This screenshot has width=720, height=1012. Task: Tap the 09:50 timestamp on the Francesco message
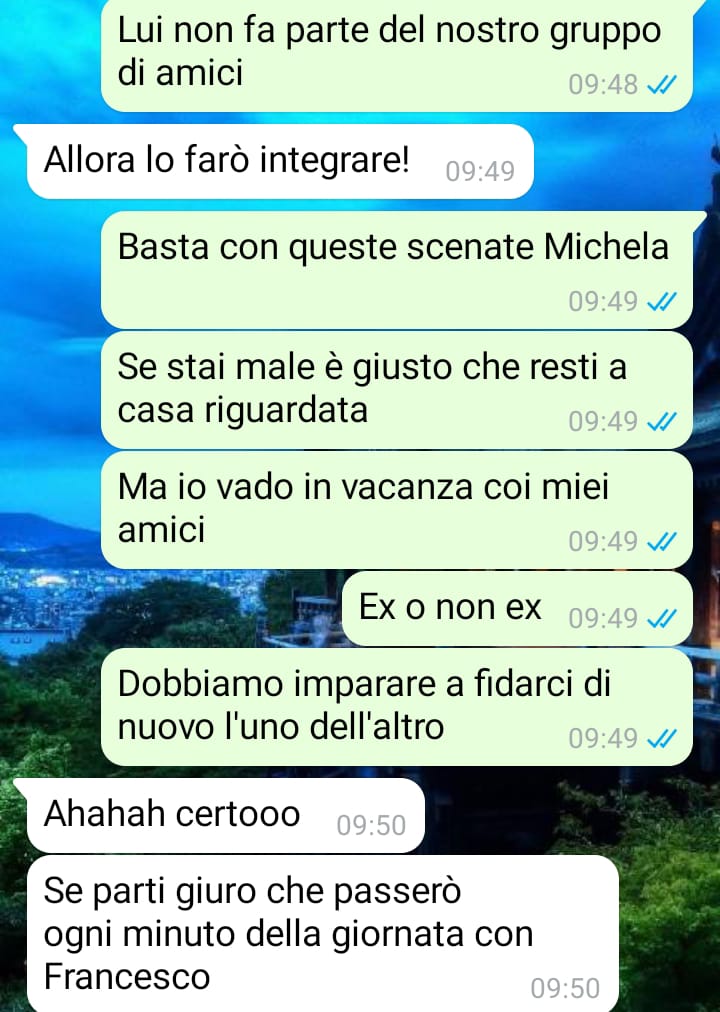(x=565, y=989)
